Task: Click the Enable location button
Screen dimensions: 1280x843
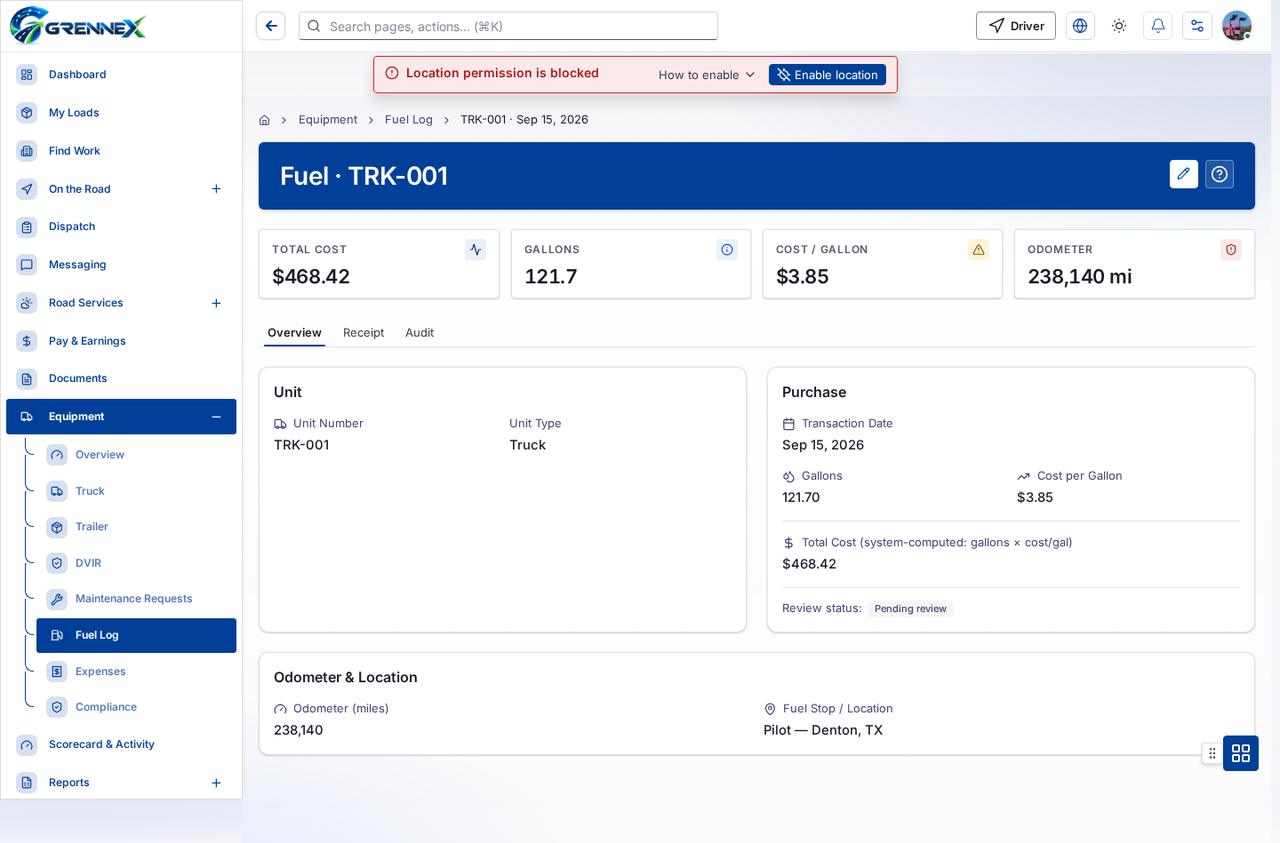Action: click(827, 75)
